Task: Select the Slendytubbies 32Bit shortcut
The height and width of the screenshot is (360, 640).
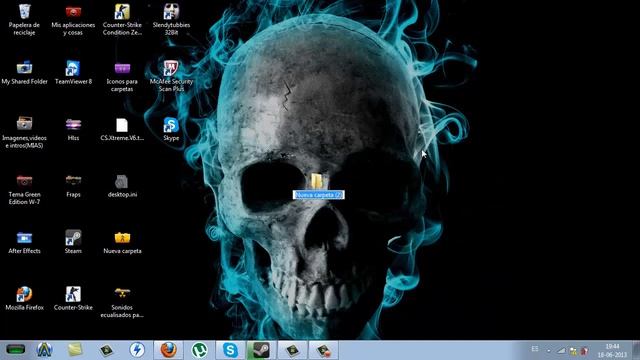Action: (x=171, y=19)
